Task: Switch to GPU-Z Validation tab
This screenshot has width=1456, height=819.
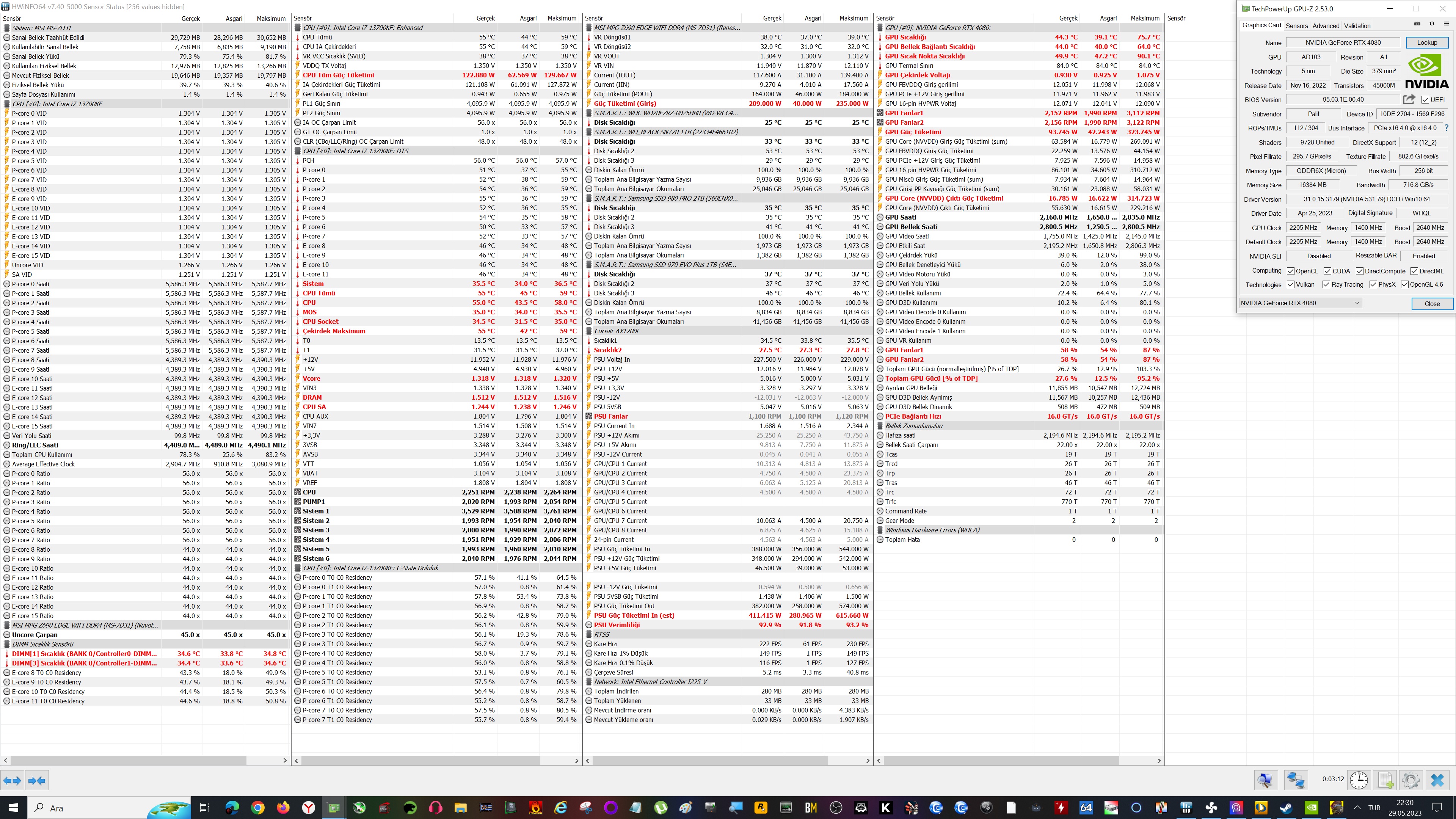Action: [x=1357, y=26]
